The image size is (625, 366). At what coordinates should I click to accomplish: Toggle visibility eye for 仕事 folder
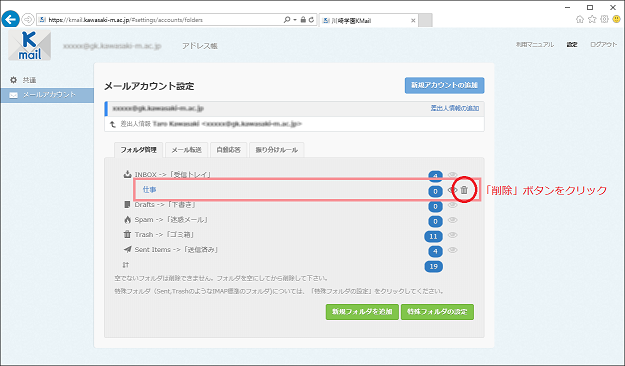tap(452, 190)
